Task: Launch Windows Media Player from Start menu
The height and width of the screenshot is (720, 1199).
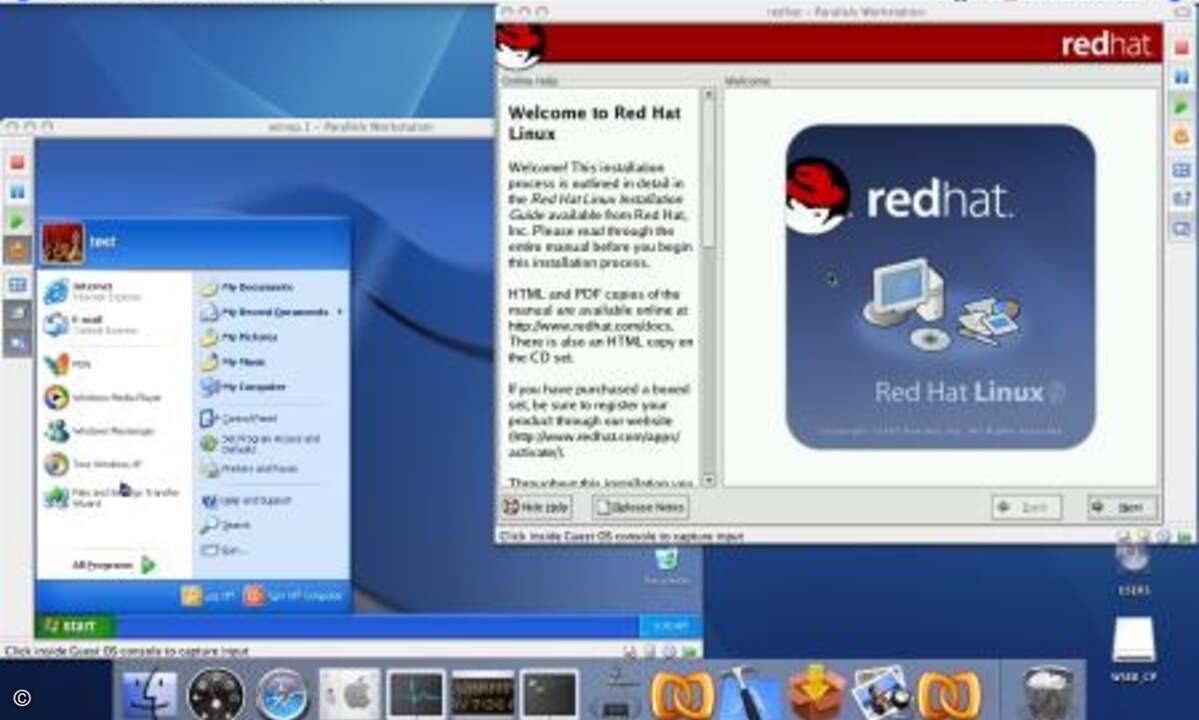Action: (102, 398)
